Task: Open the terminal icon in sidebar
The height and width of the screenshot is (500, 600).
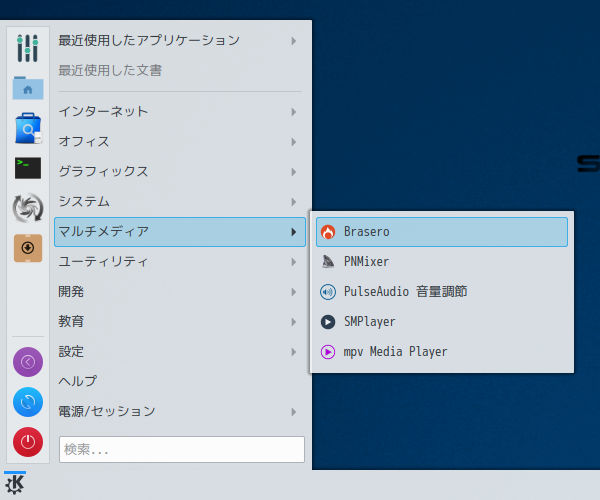Action: (28, 168)
